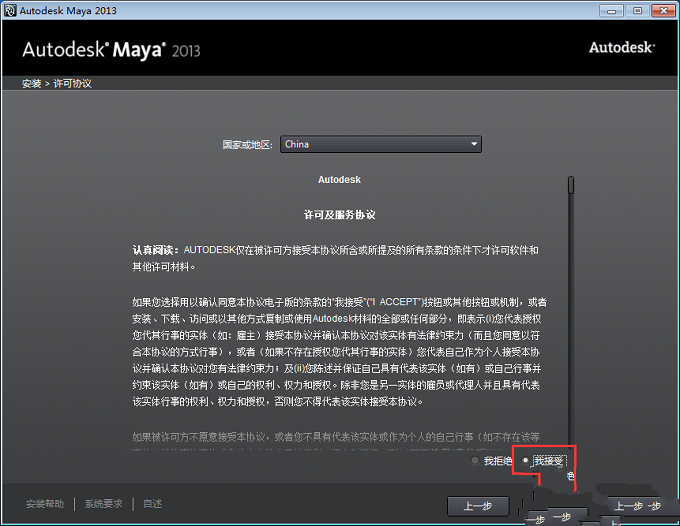Open the 自述 readme link
Image resolution: width=680 pixels, height=526 pixels.
click(x=153, y=504)
